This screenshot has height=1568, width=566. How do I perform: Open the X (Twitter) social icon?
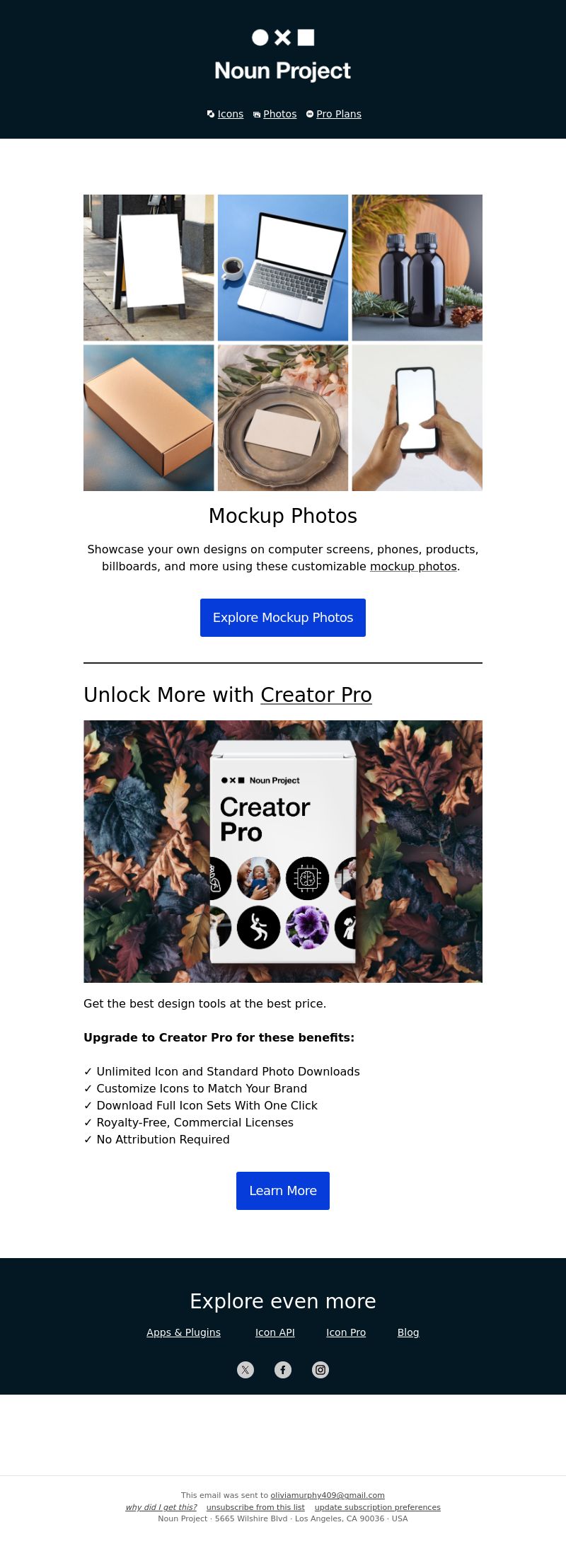coord(246,1370)
